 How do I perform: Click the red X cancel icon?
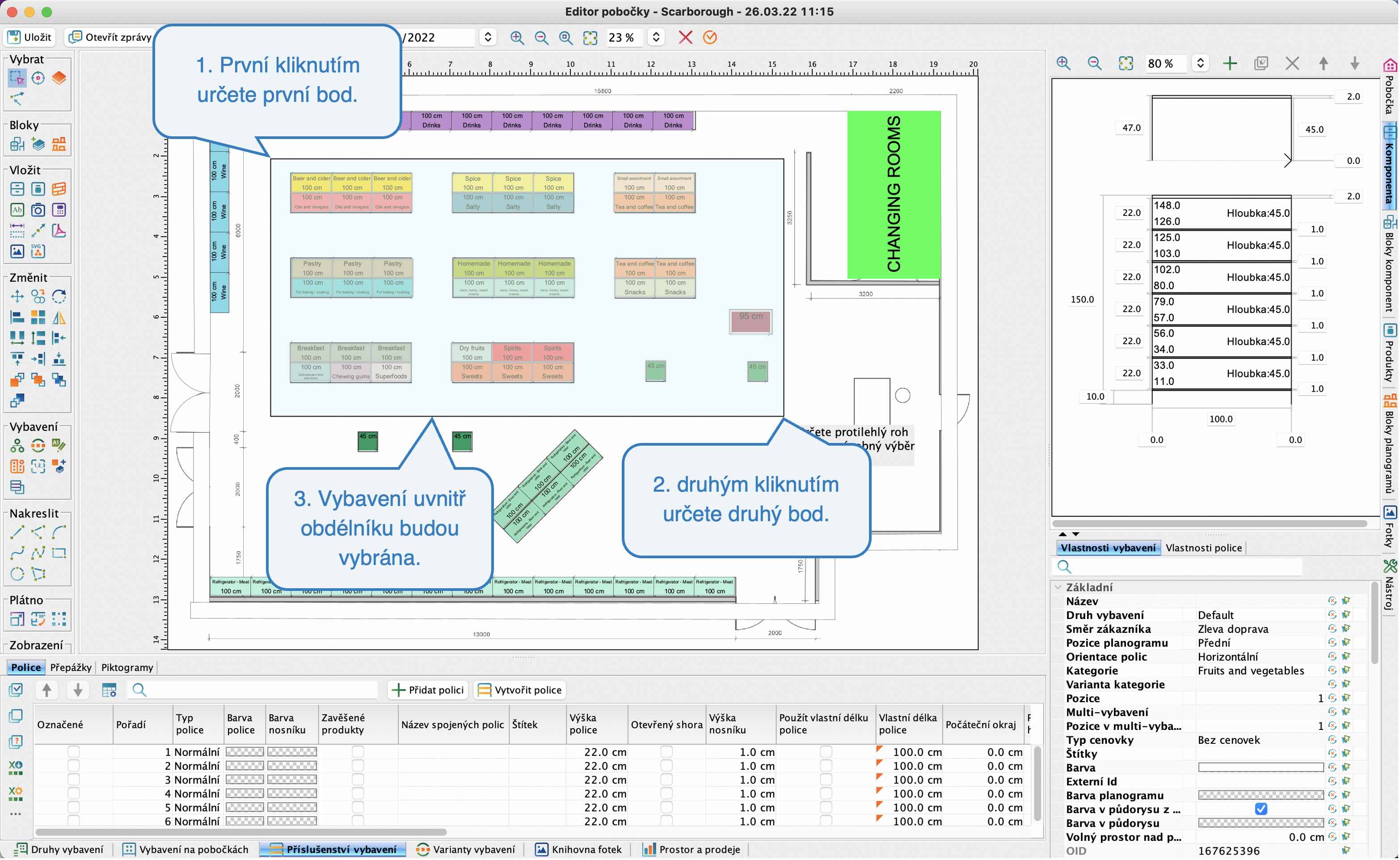click(686, 38)
